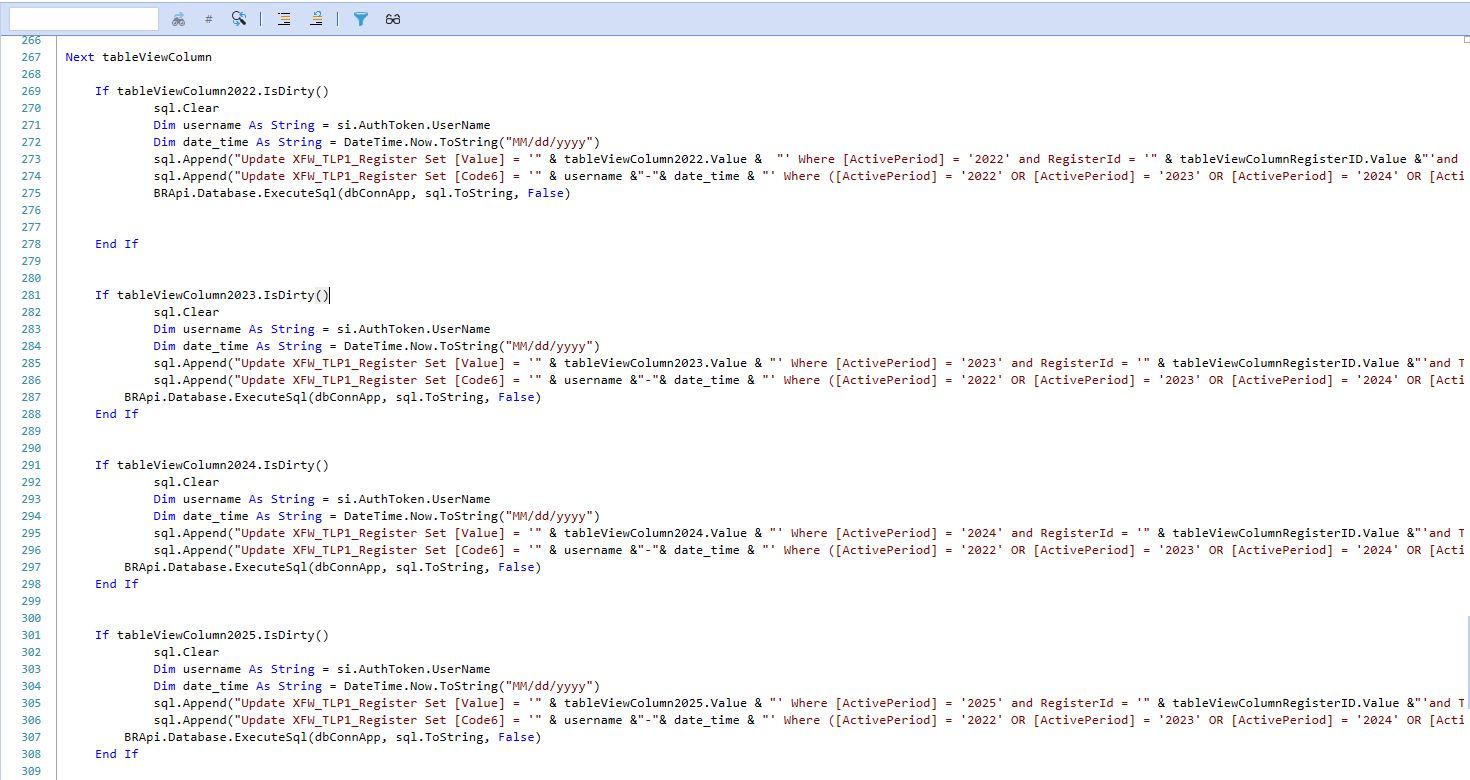Open the Go To Line Number (#) tool
The image size is (1470, 780).
(x=209, y=17)
